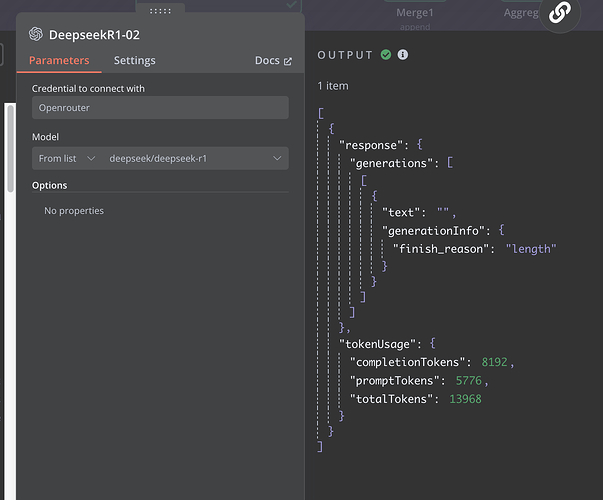Open the link icon button top right
The width and height of the screenshot is (603, 500).
(x=560, y=12)
